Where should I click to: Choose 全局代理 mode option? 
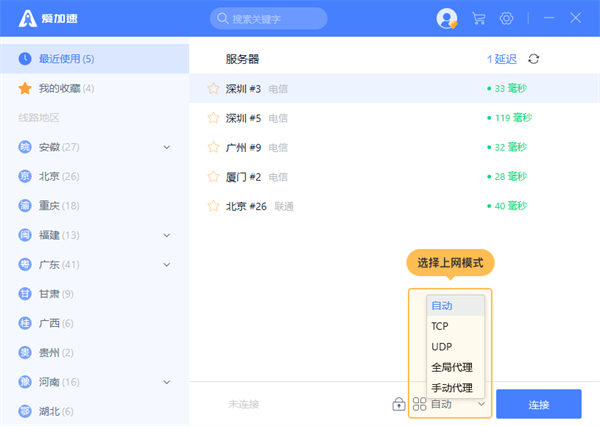click(x=451, y=367)
